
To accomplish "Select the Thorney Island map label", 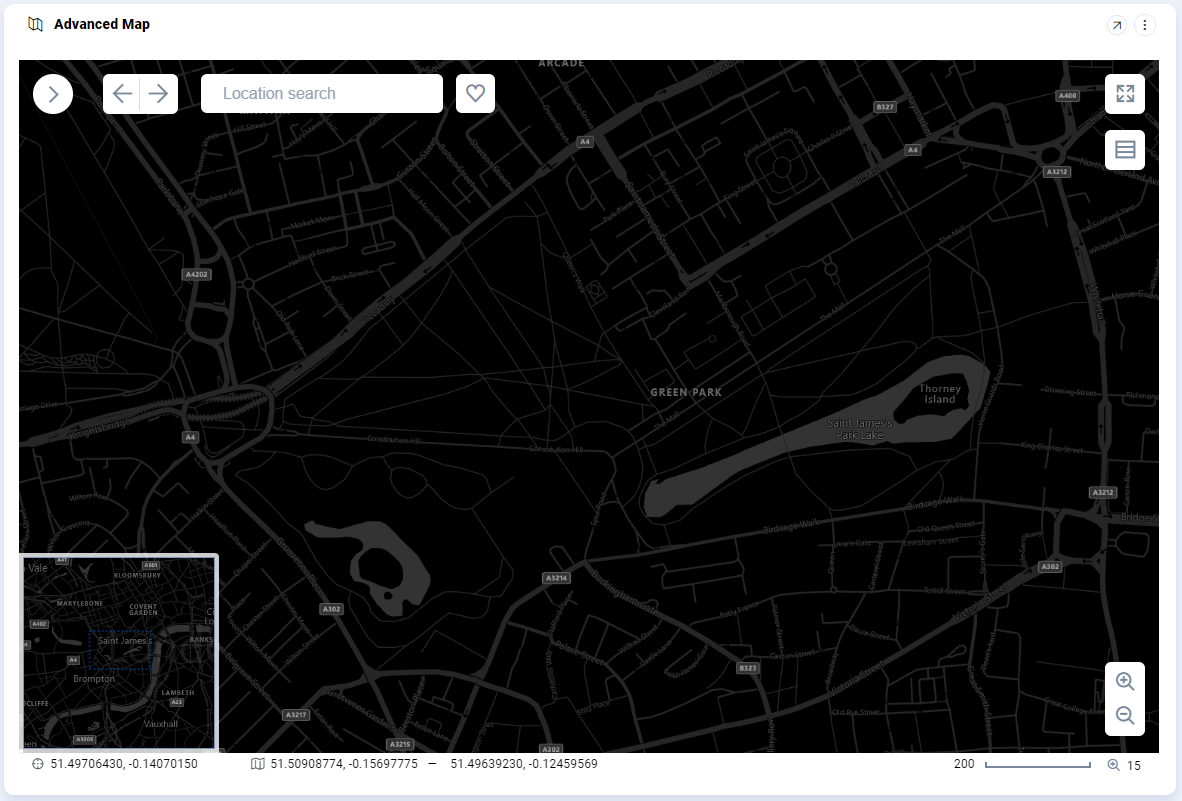I will (x=939, y=394).
